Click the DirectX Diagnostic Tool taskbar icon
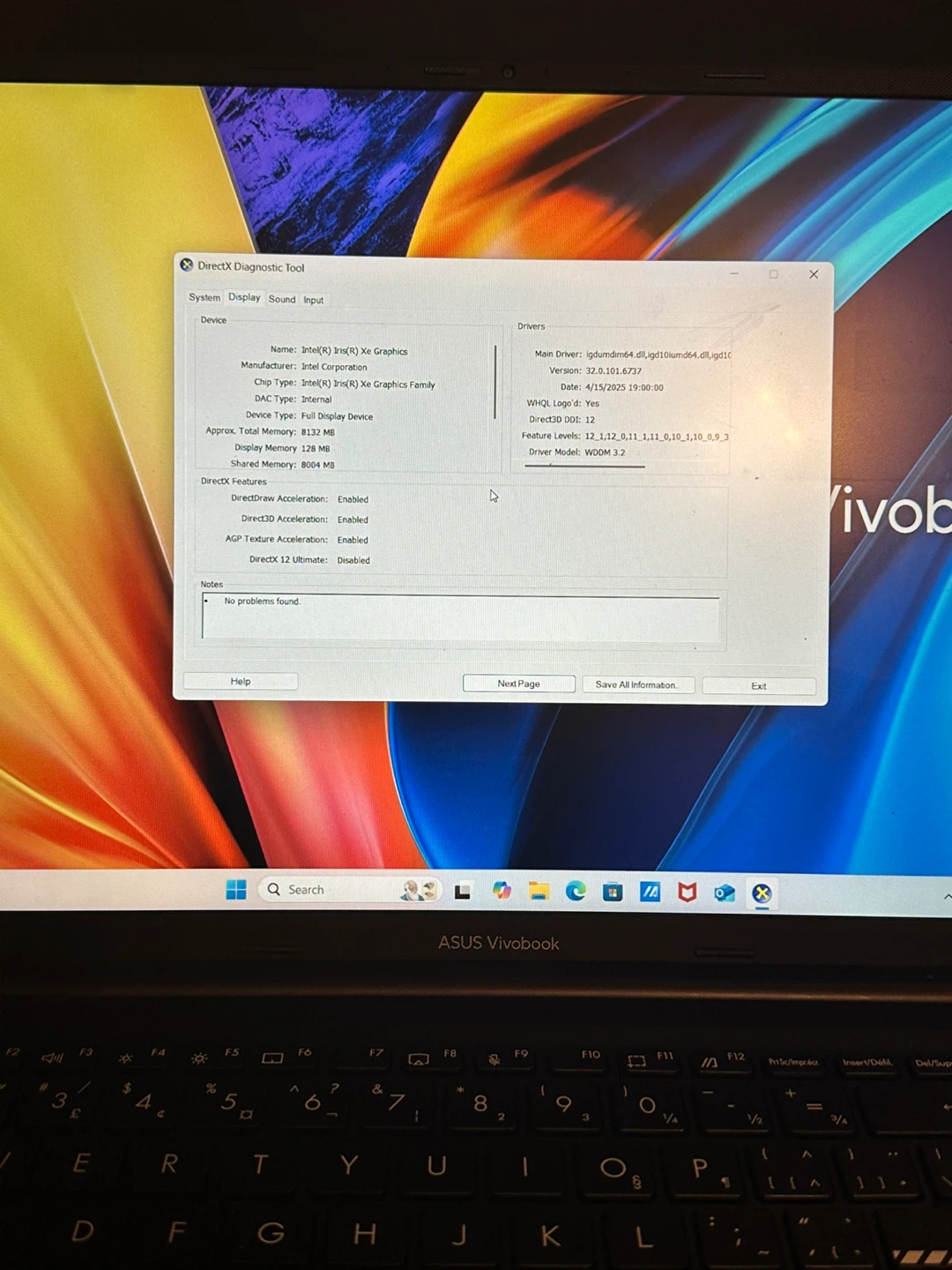952x1270 pixels. coord(762,893)
